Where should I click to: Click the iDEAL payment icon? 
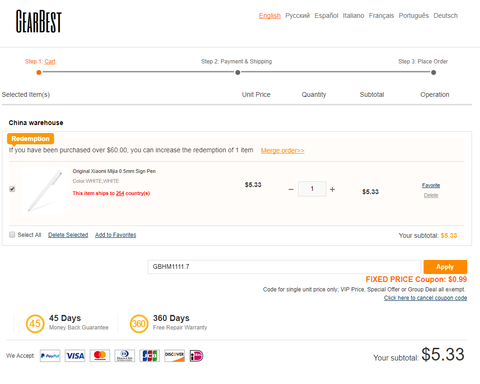pos(196,356)
